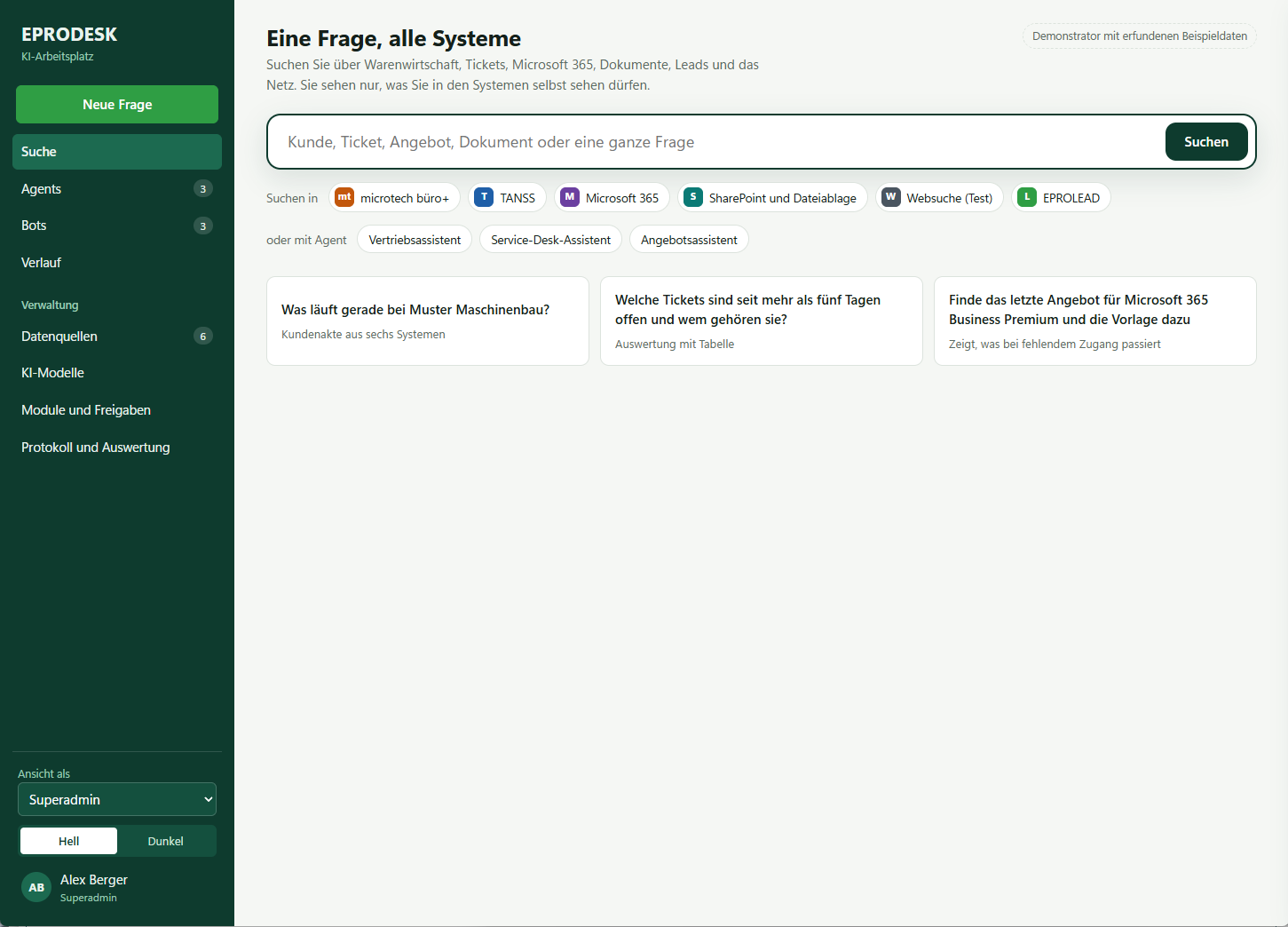Click the Suchen button
The height and width of the screenshot is (927, 1288).
(1206, 142)
